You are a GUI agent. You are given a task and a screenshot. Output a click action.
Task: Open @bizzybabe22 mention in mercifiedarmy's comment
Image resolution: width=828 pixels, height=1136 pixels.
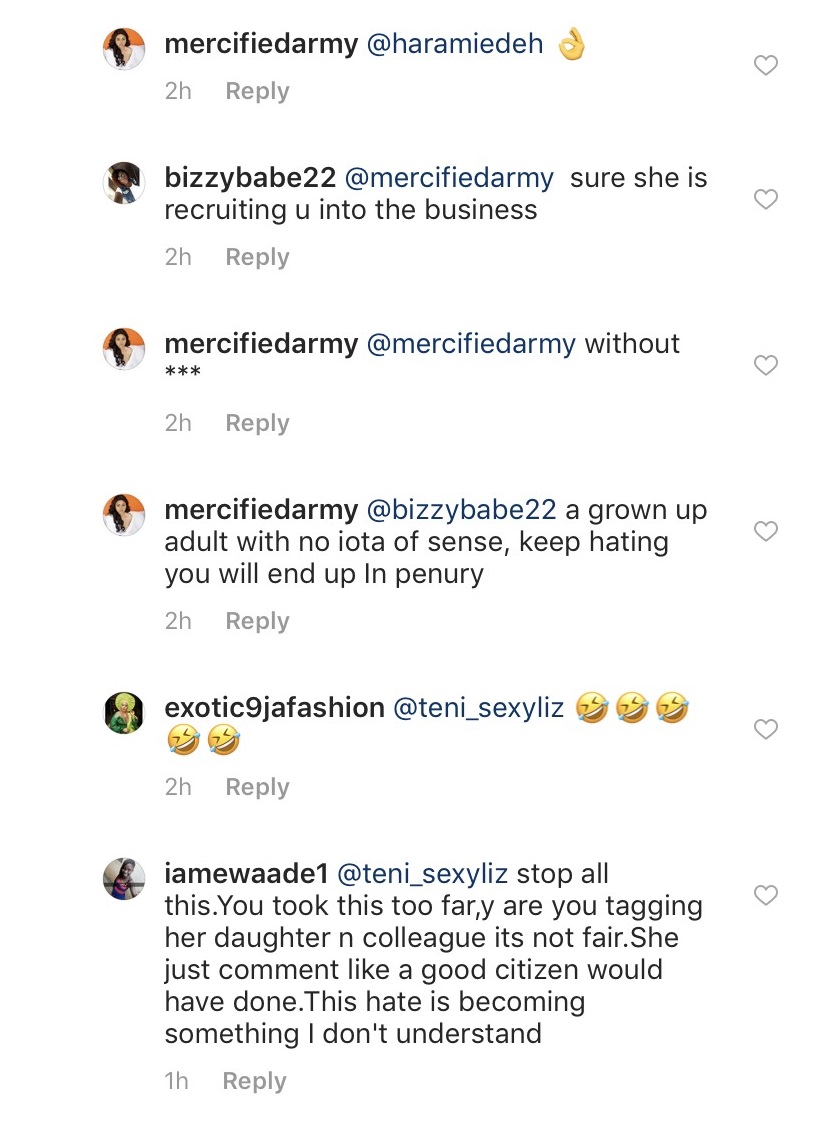461,510
